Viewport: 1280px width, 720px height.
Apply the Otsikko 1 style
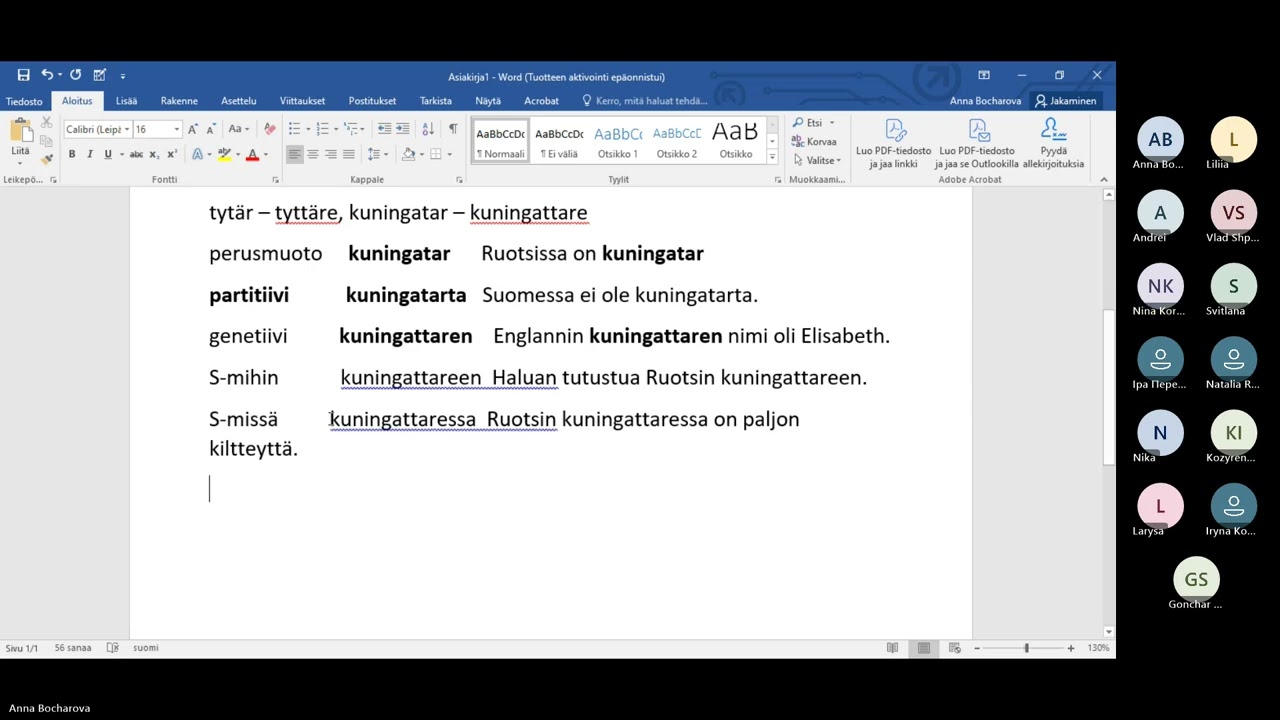pos(617,141)
